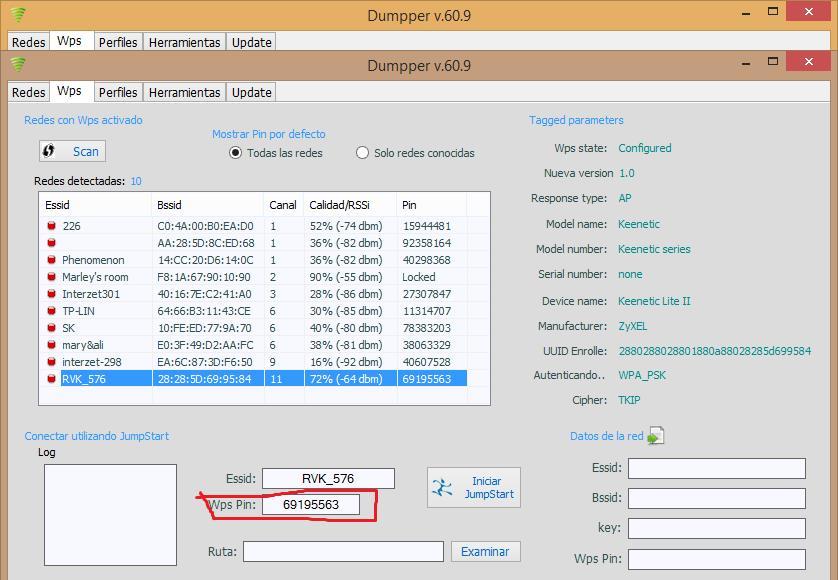The height and width of the screenshot is (580, 838).
Task: Open Update tab in the back window
Action: (251, 42)
